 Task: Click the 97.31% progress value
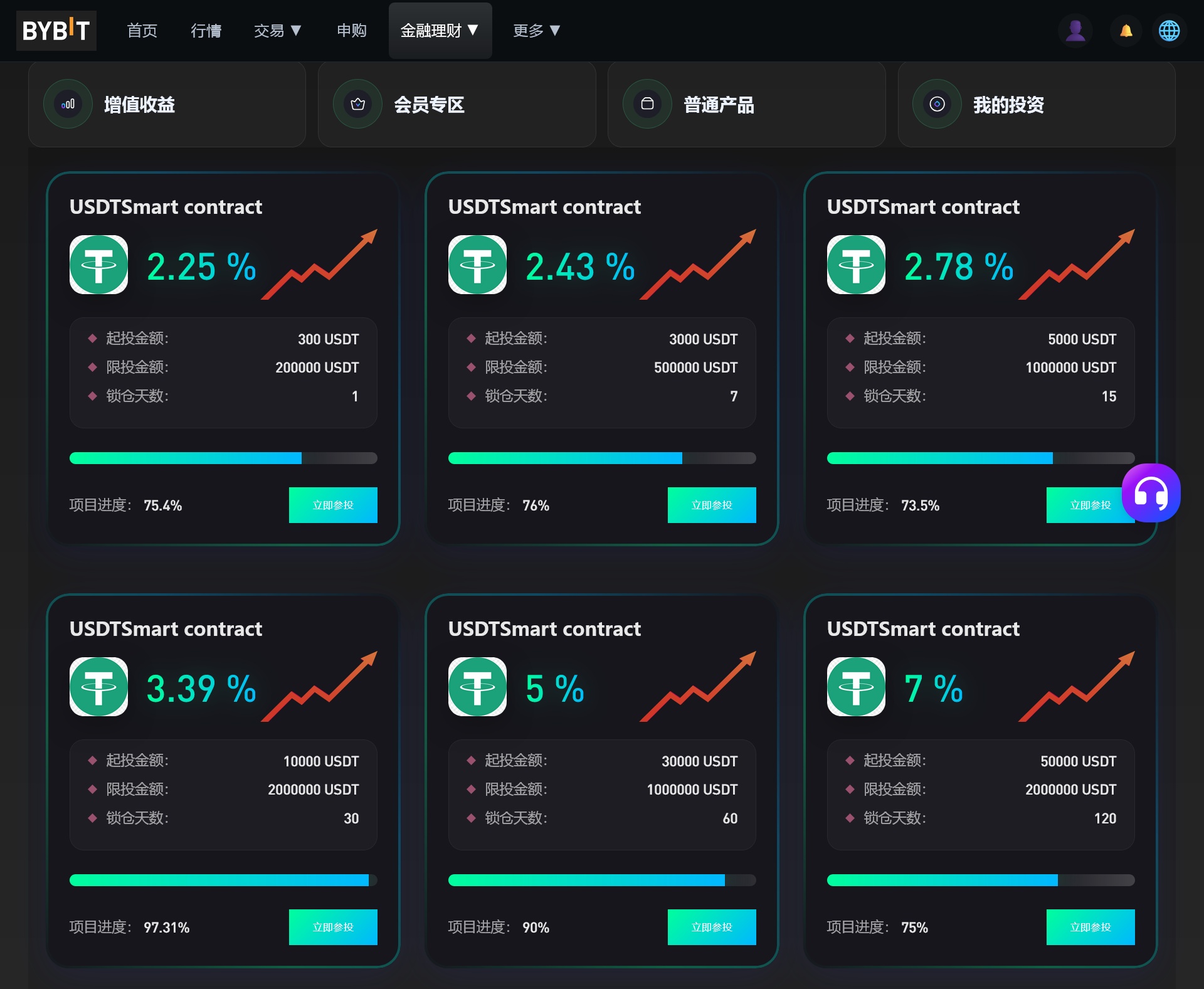coord(167,928)
